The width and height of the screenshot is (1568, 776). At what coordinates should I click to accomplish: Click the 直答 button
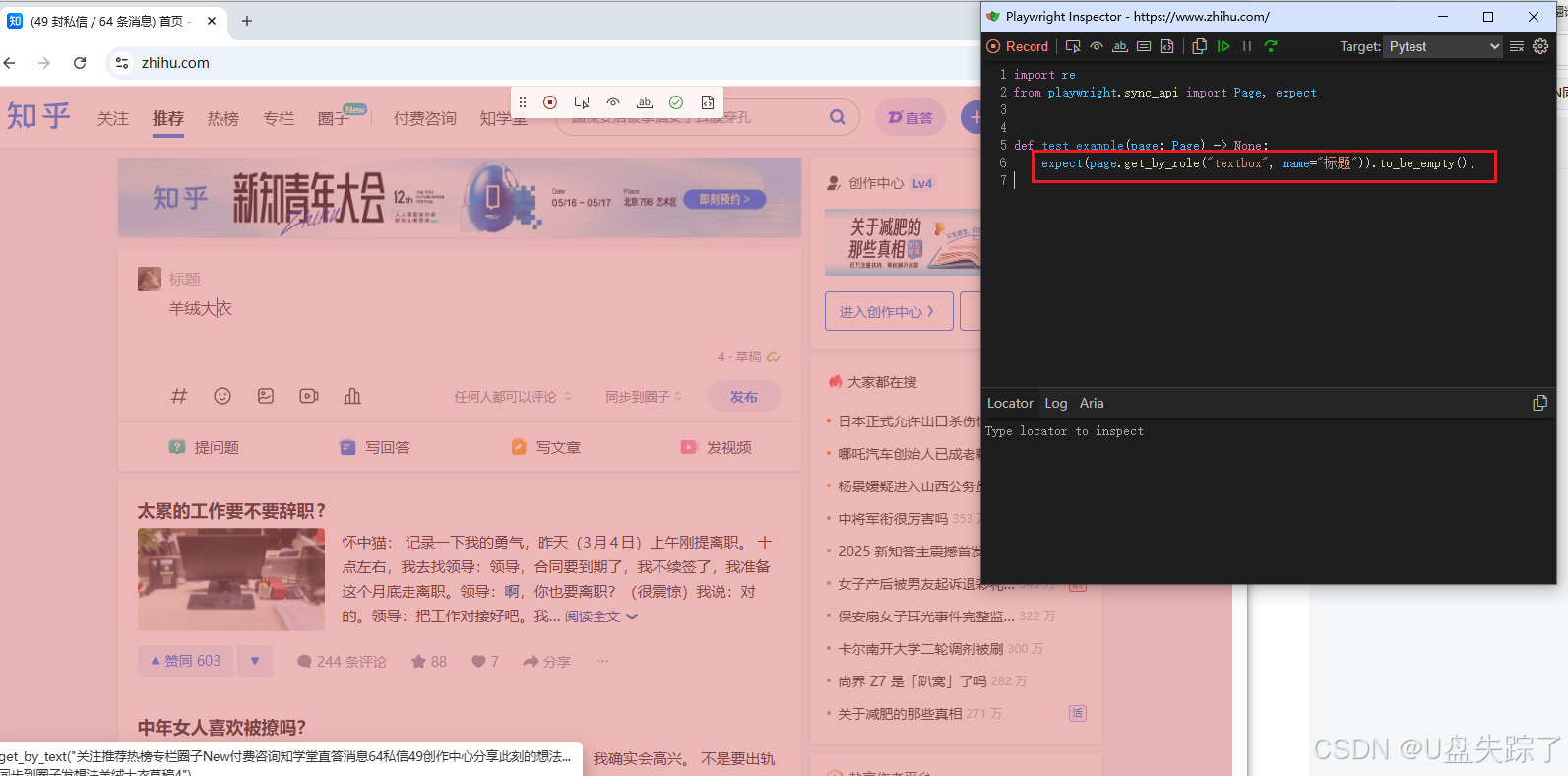(910, 118)
